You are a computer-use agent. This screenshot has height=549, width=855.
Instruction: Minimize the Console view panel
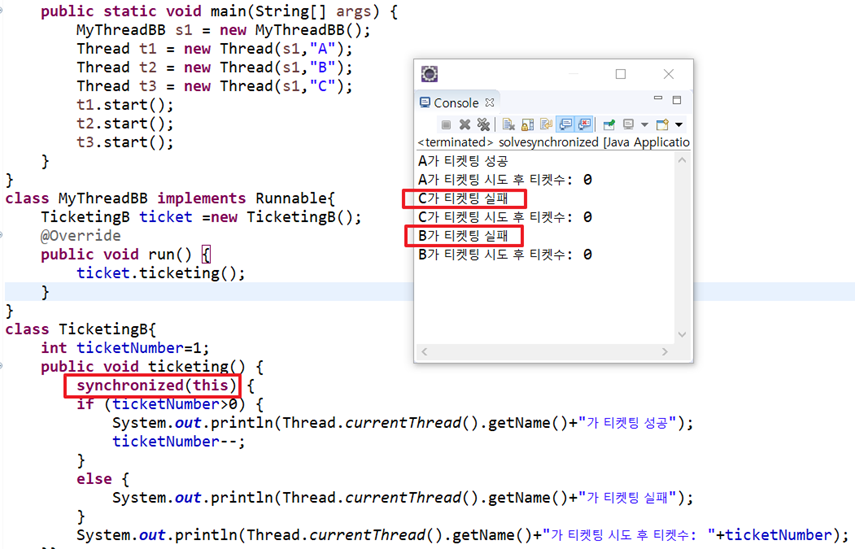coord(658,99)
